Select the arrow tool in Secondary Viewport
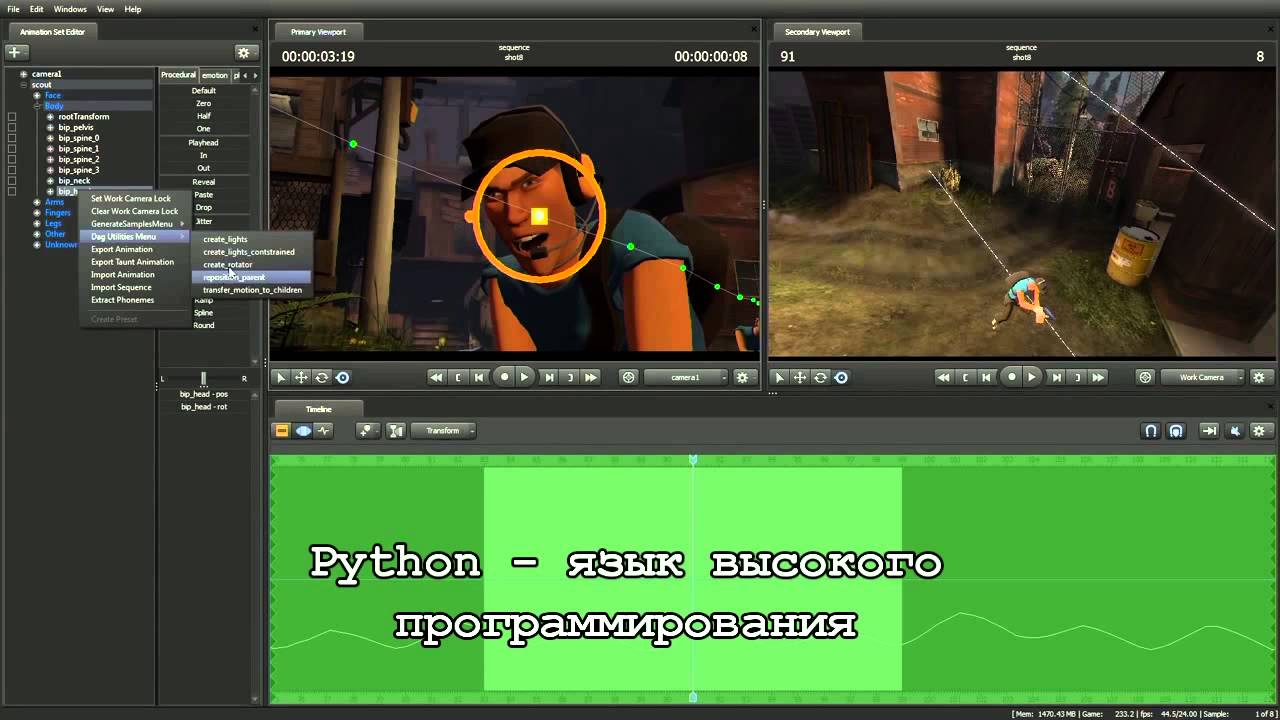The height and width of the screenshot is (720, 1280). click(779, 377)
